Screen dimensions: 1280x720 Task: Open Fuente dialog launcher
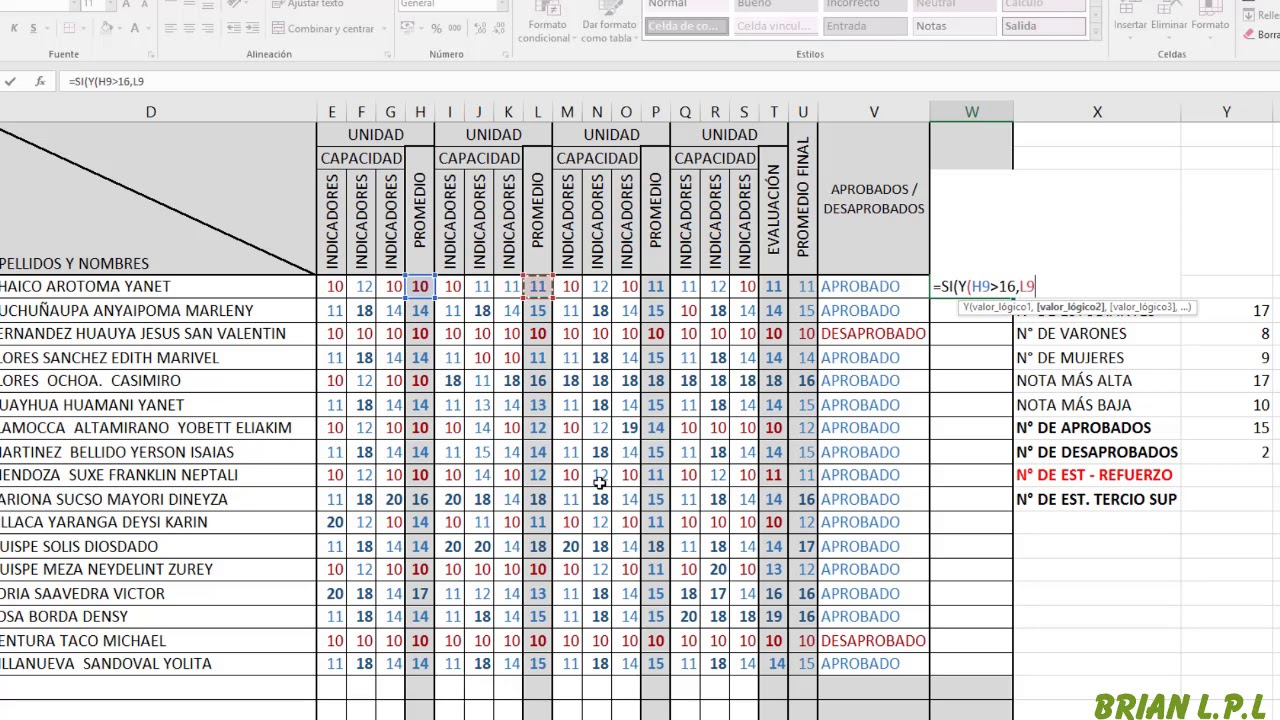tap(151, 55)
